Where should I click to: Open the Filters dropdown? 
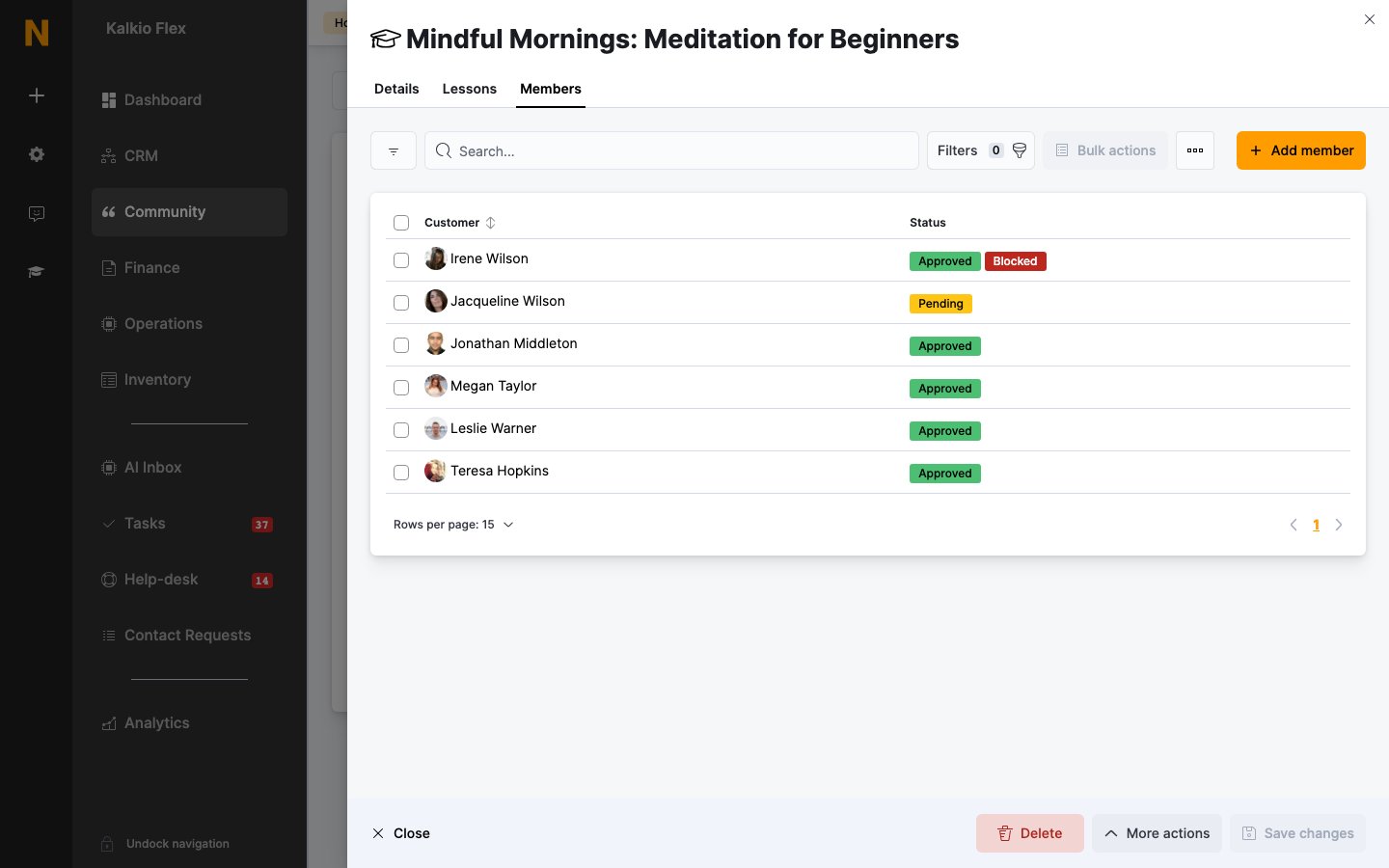[x=981, y=150]
